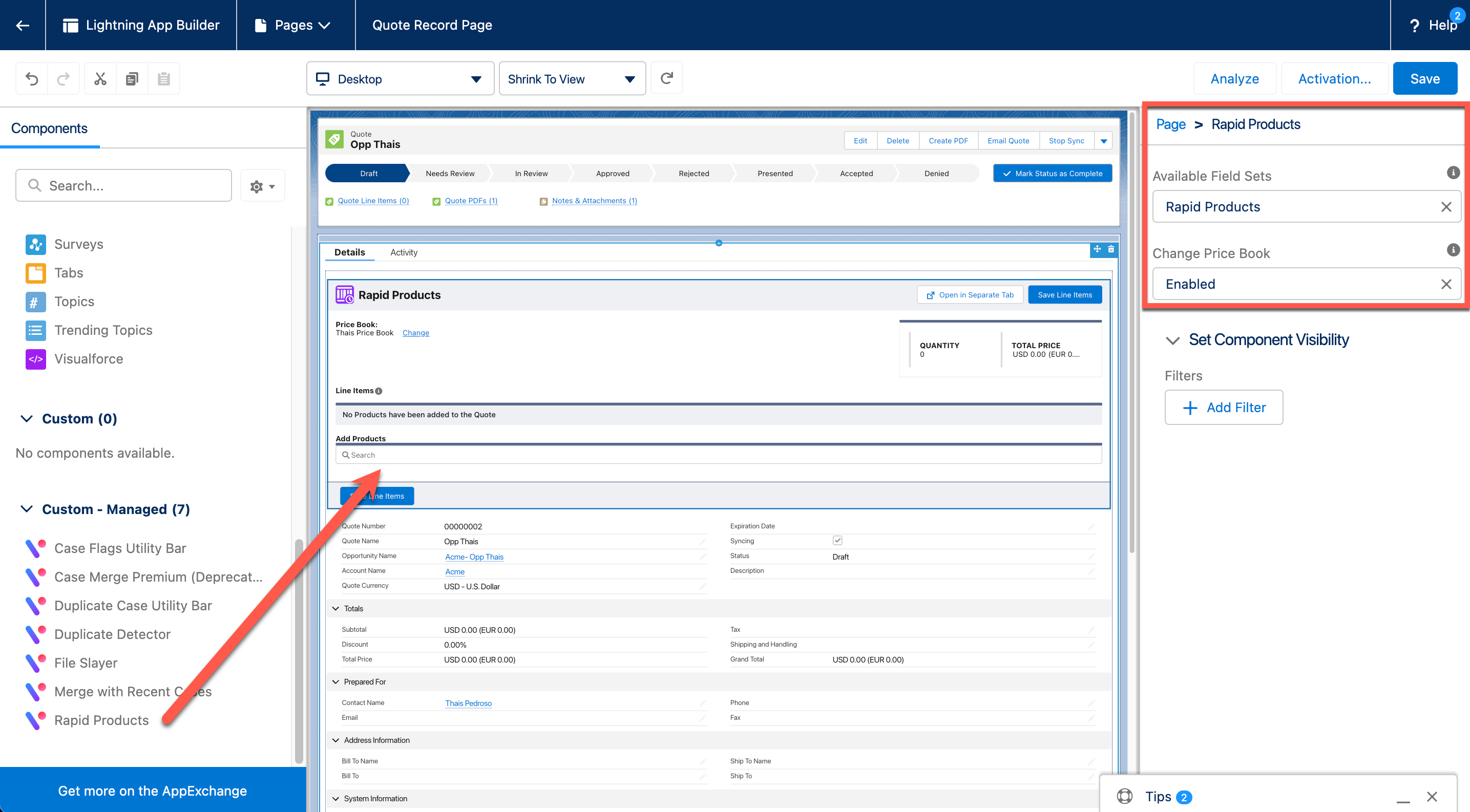This screenshot has width=1470, height=812.
Task: Switch to the Activity tab
Action: (404, 252)
